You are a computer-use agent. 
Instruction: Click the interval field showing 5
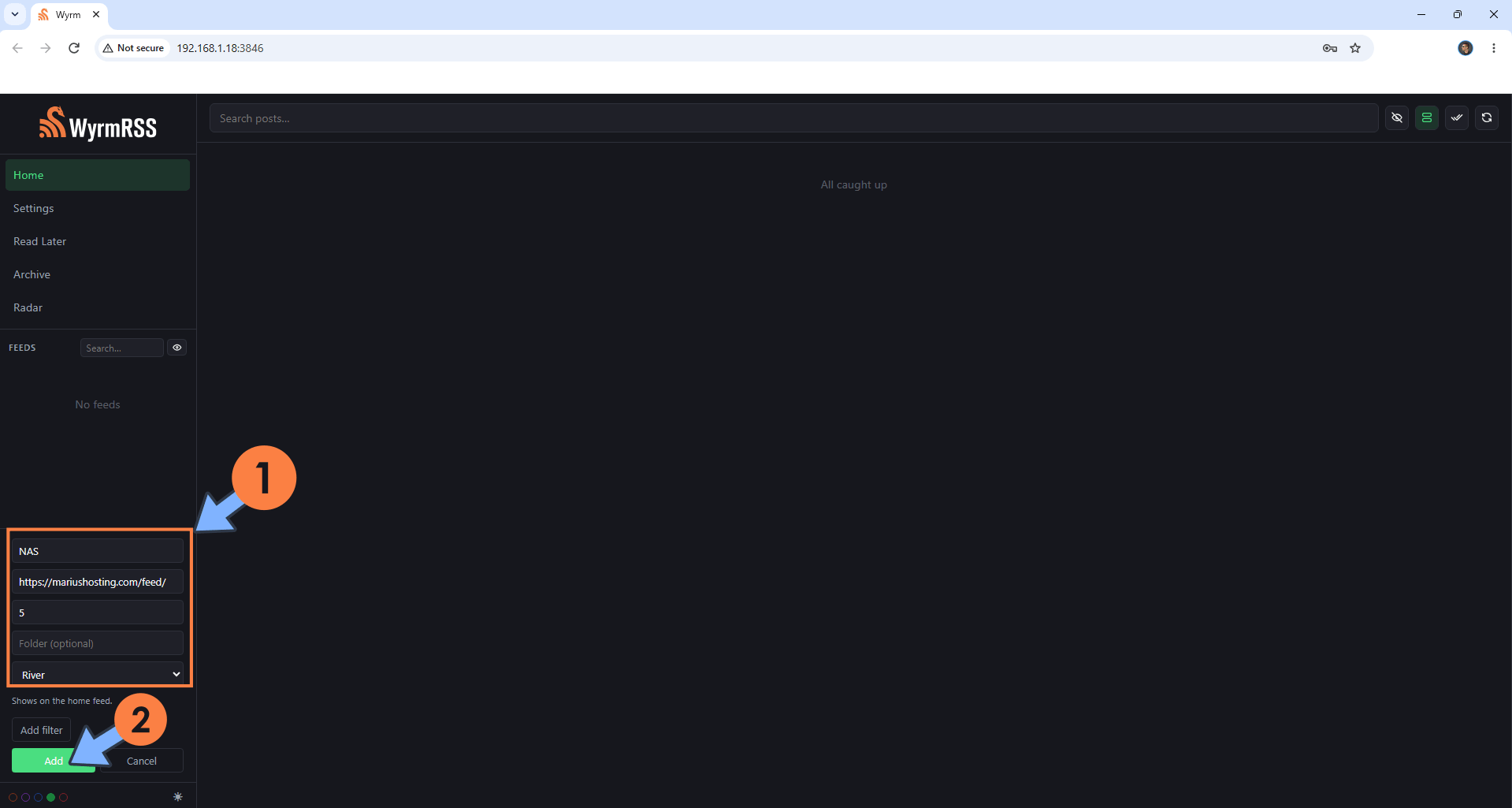tap(98, 613)
